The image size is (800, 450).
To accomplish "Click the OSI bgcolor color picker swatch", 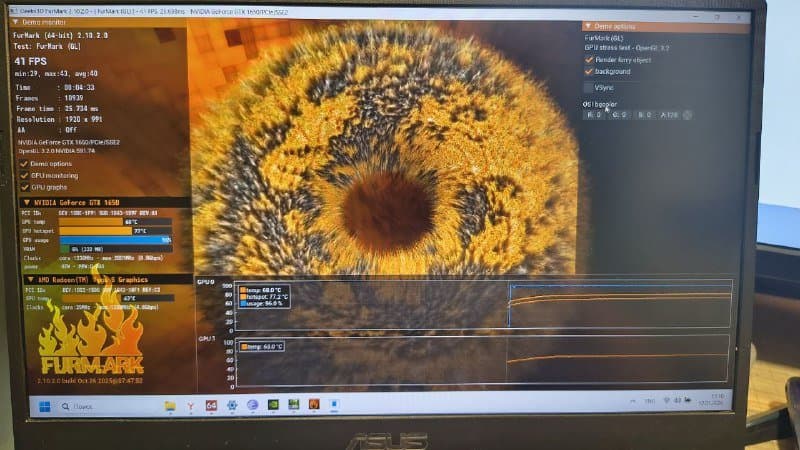I will click(687, 115).
